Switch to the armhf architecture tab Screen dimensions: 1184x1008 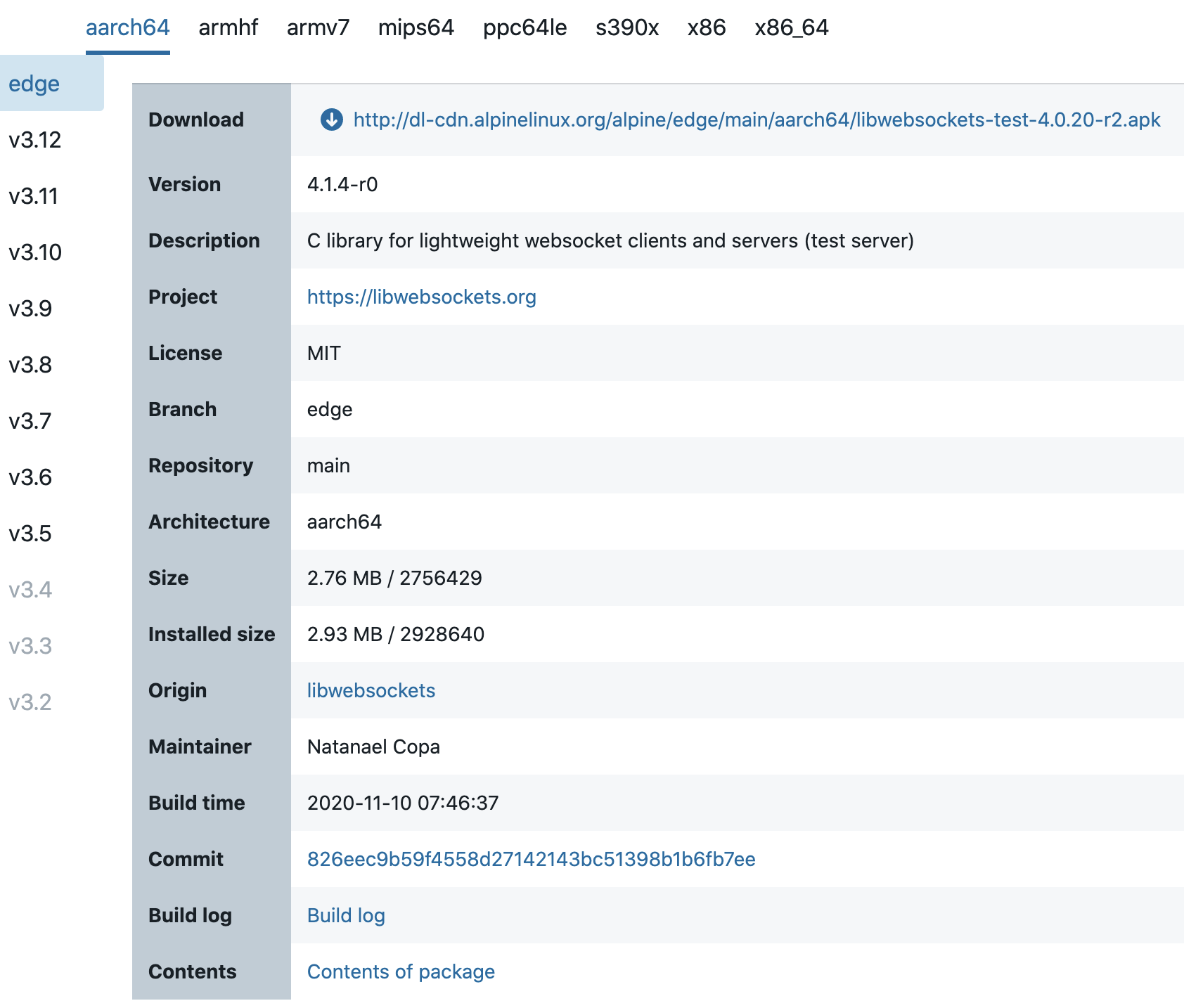(x=229, y=27)
